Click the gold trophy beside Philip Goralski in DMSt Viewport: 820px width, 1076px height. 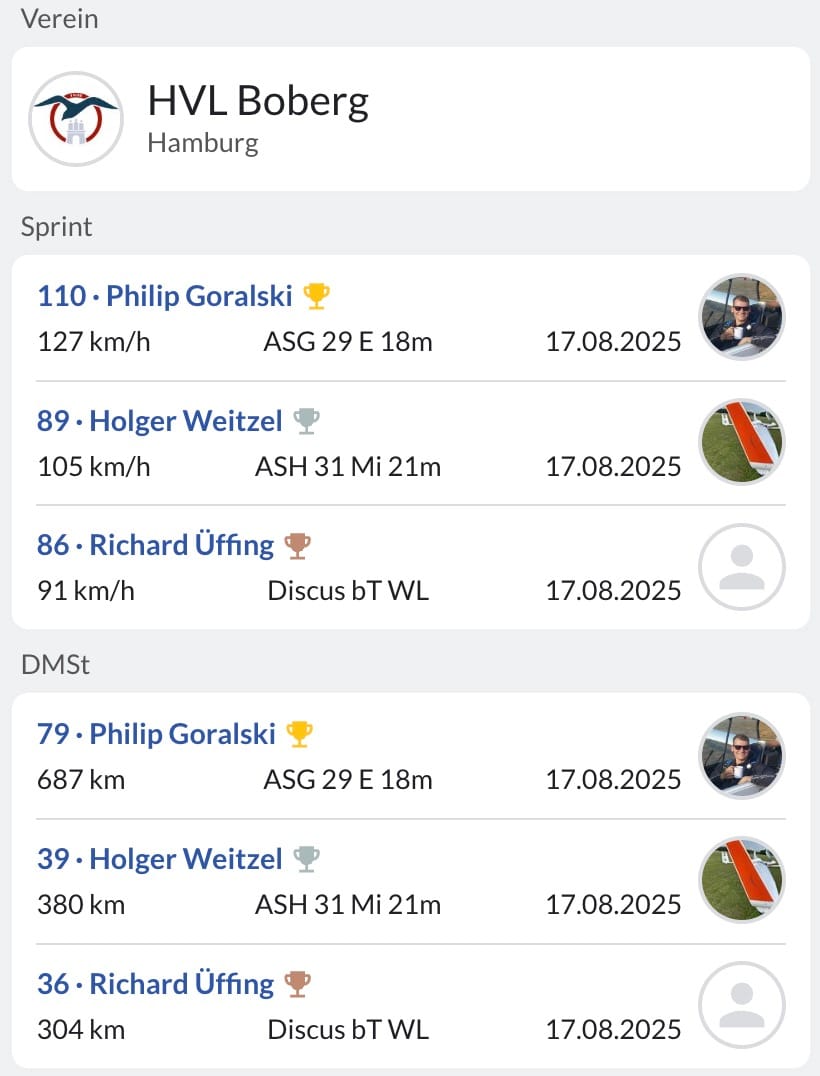point(300,734)
